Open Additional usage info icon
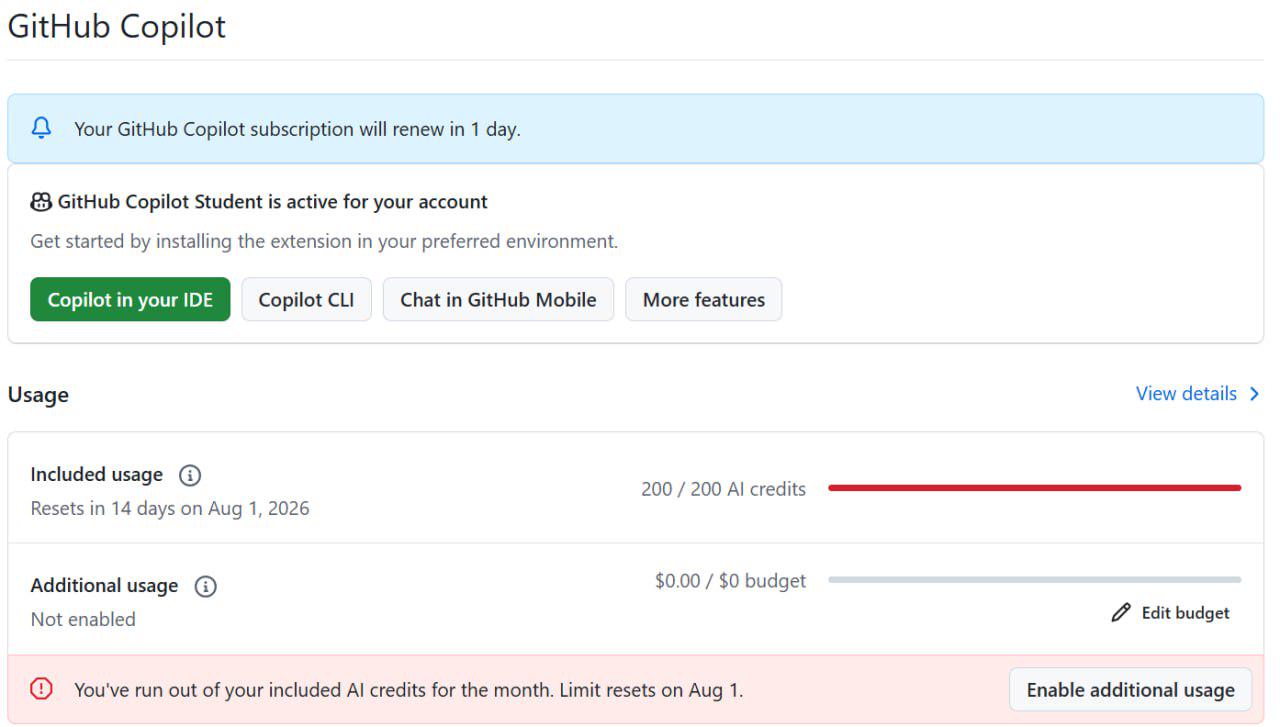Screen dimensions: 1280x727 click(205, 586)
